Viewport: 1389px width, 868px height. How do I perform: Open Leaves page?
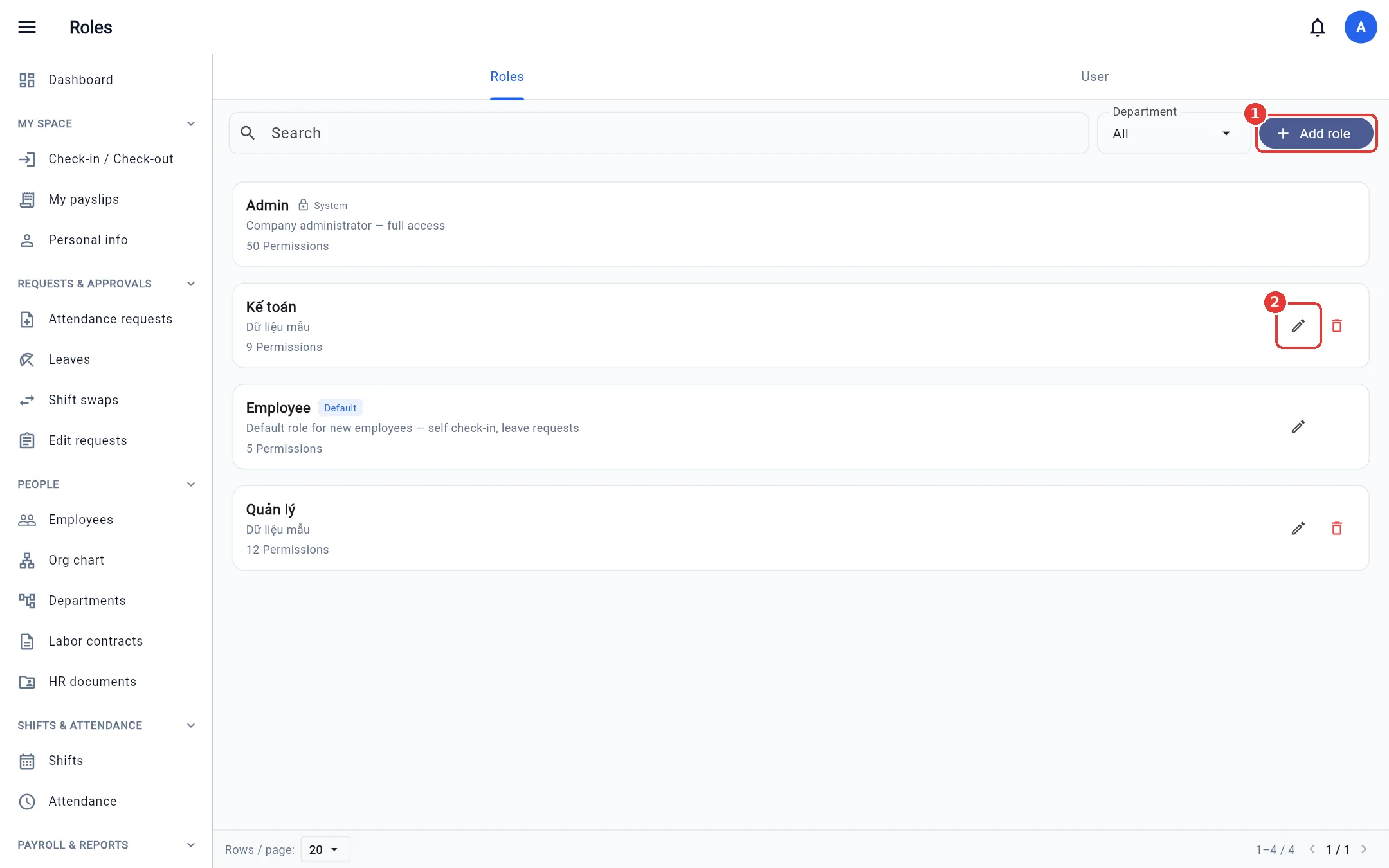(x=106, y=359)
